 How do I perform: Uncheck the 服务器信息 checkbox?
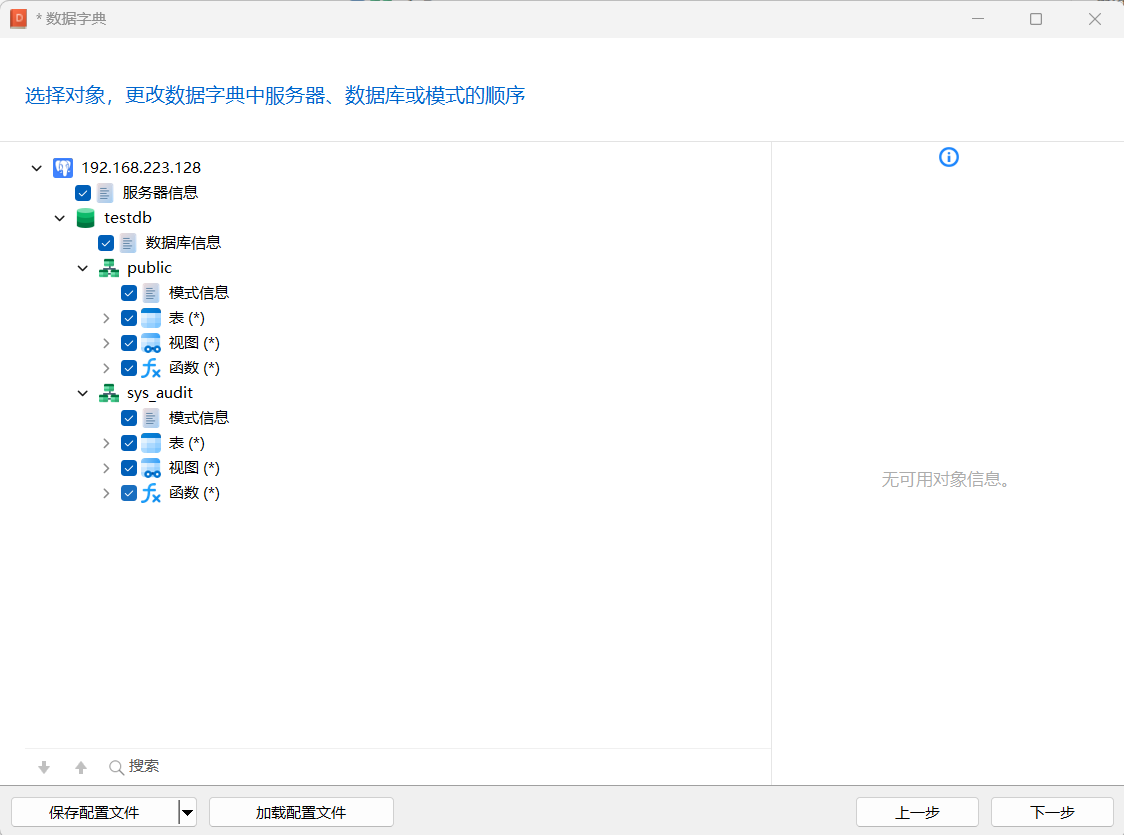click(83, 193)
